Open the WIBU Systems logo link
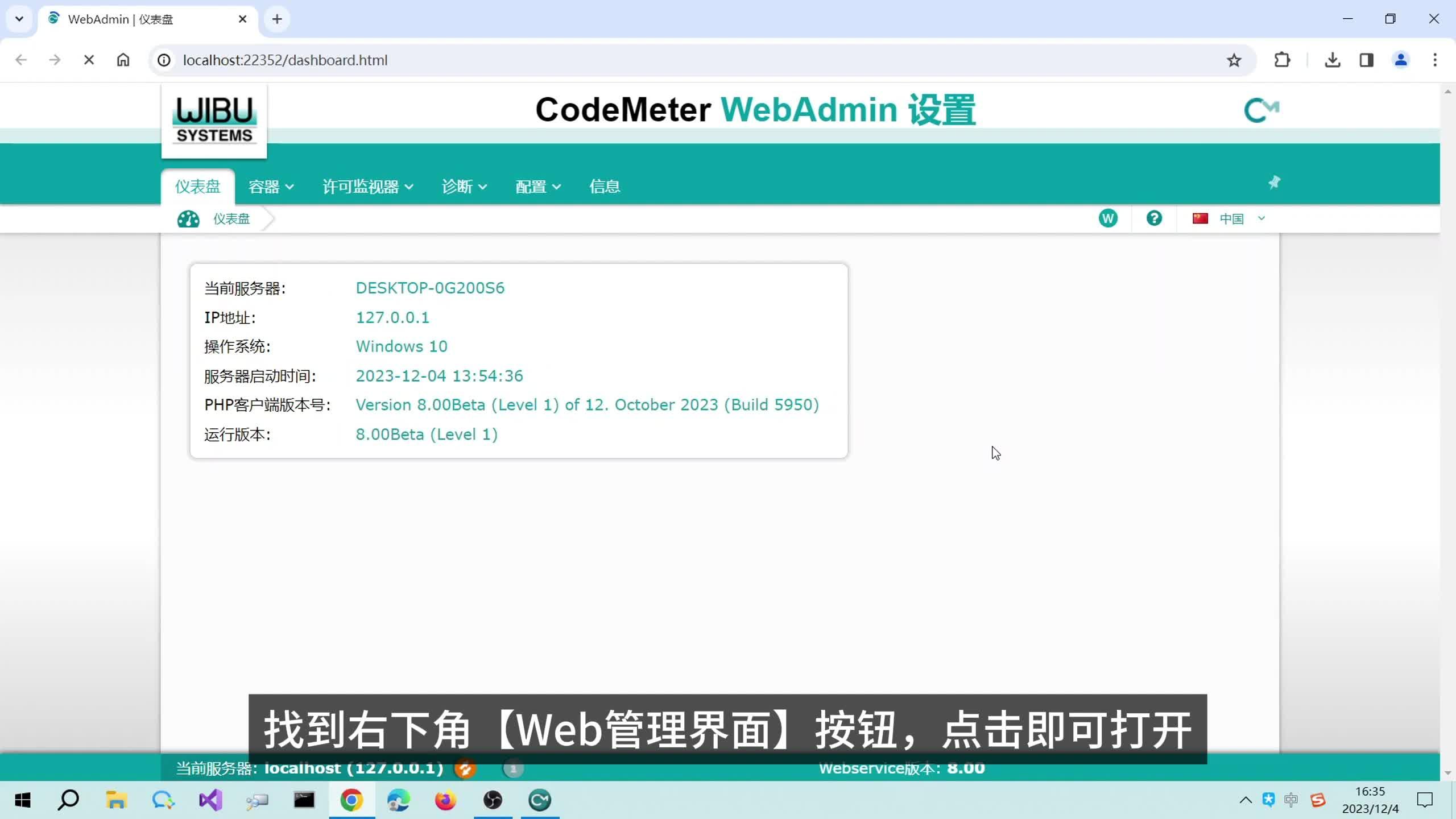Screen dimensions: 1456x819 [x=213, y=121]
